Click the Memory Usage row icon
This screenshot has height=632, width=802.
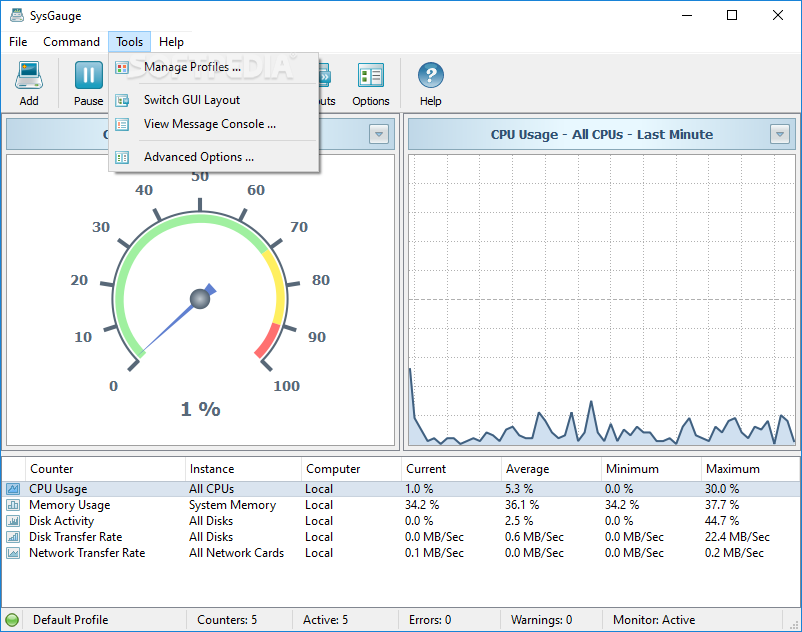click(x=13, y=505)
